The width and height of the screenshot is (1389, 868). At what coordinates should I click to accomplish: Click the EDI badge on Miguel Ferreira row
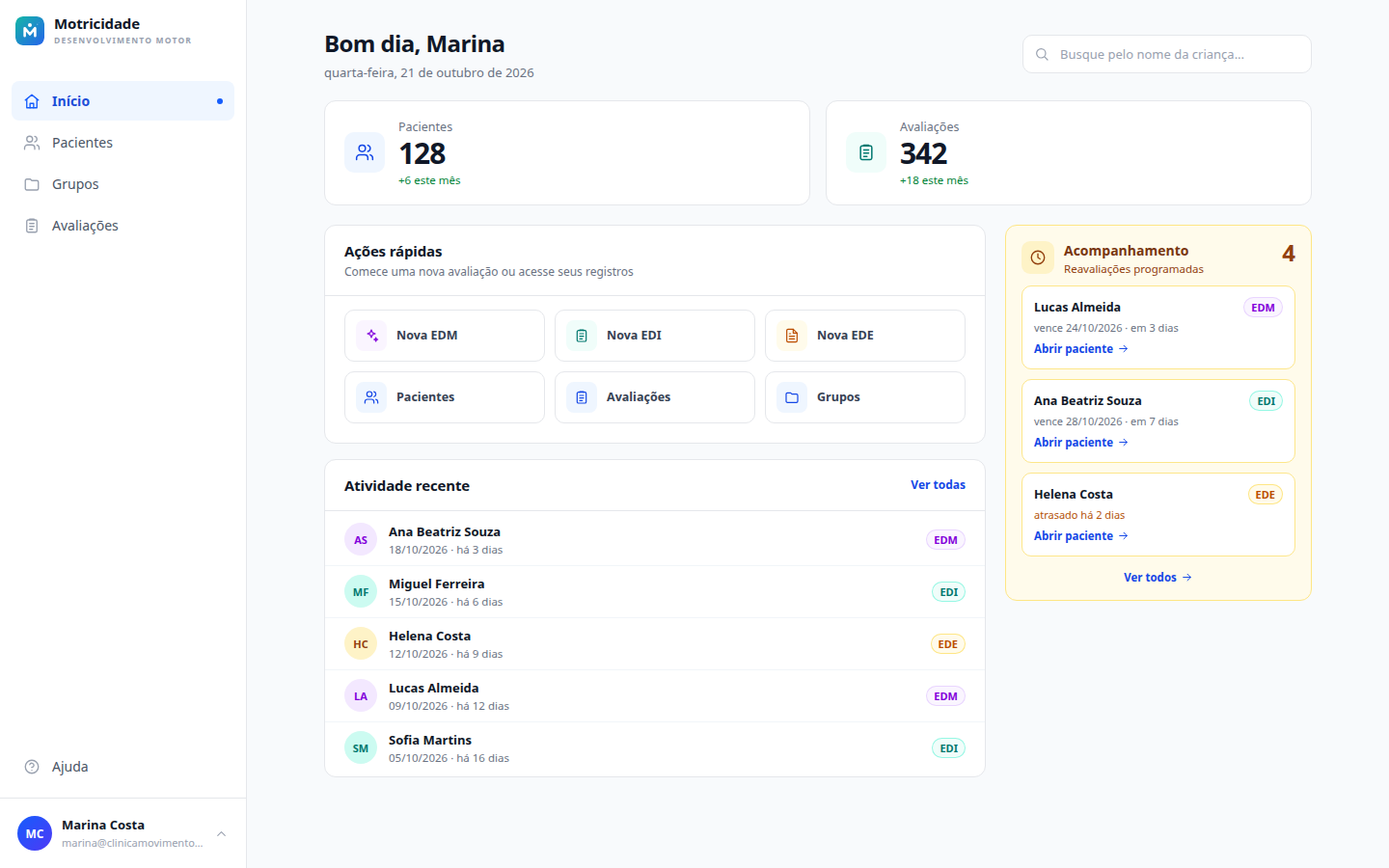coord(948,592)
